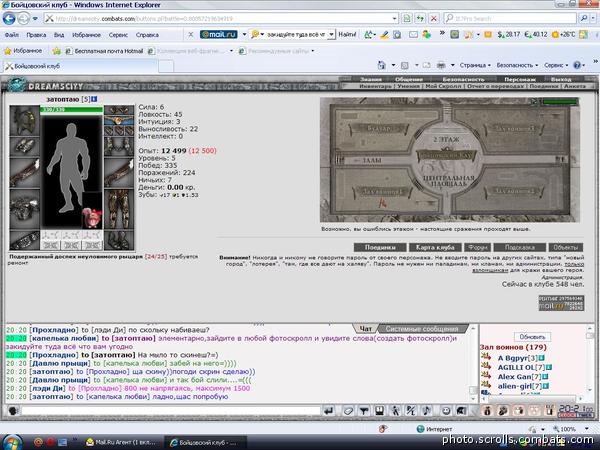The image size is (600, 450).
Task: Click the walking man icon in the chat bar
Action: coord(395,411)
